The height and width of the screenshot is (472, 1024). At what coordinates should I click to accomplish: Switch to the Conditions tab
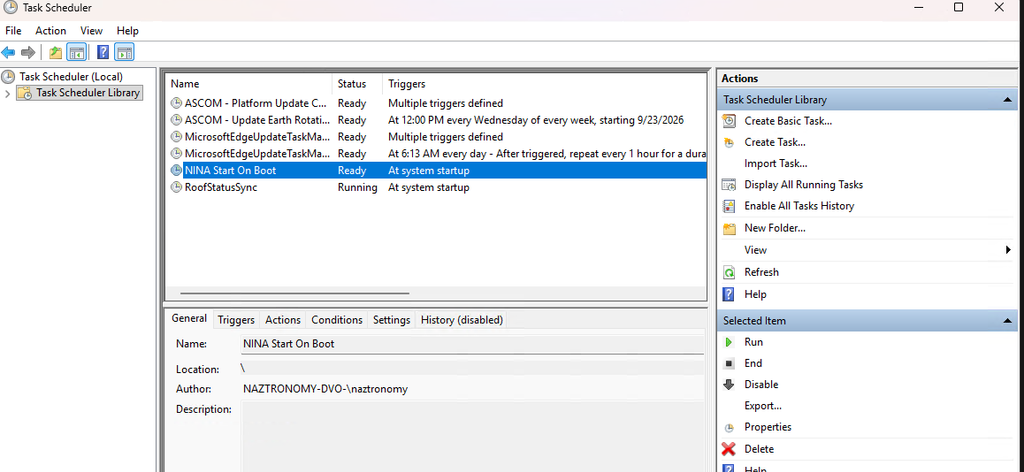click(x=336, y=320)
